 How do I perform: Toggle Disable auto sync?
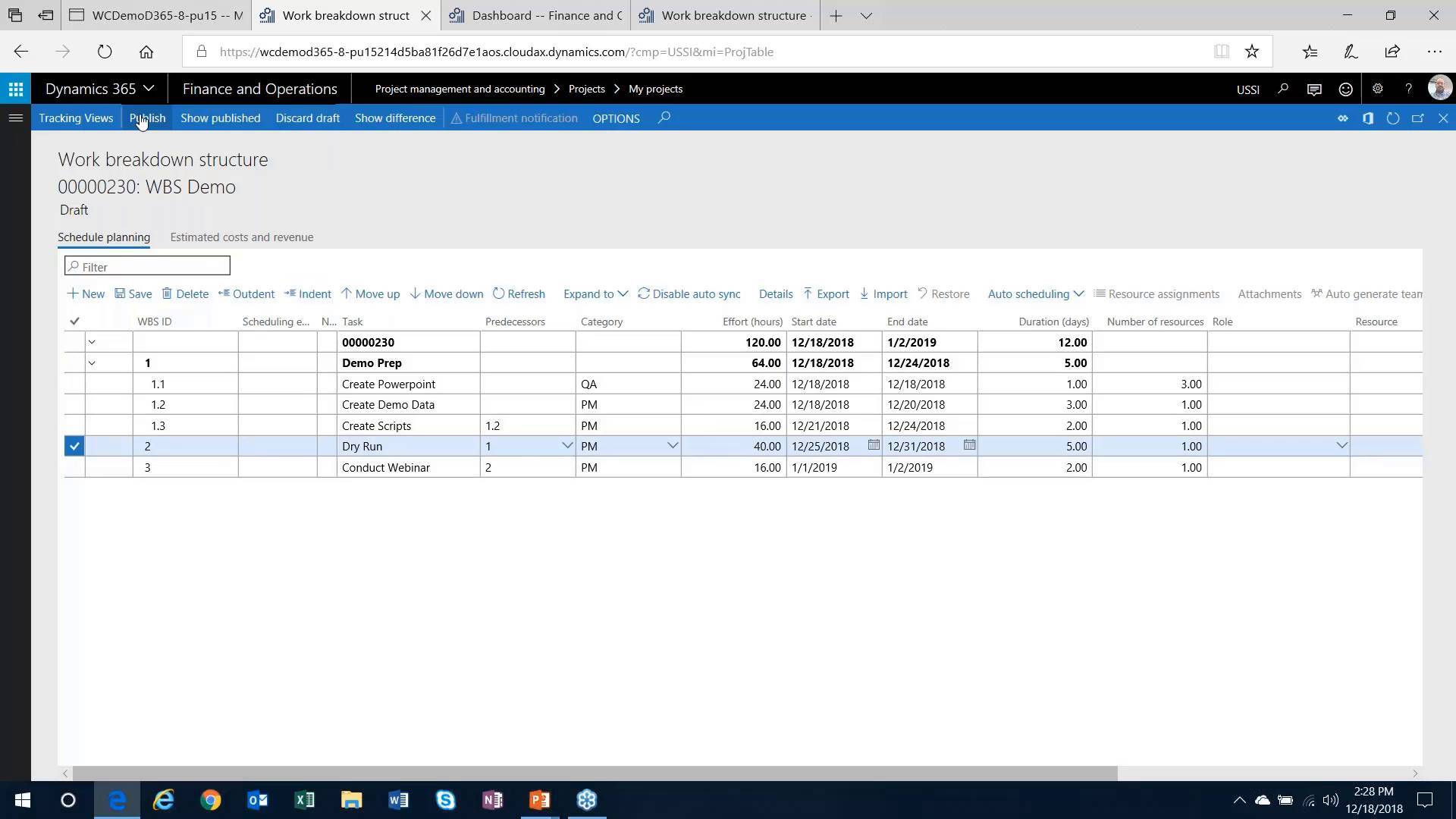point(689,293)
